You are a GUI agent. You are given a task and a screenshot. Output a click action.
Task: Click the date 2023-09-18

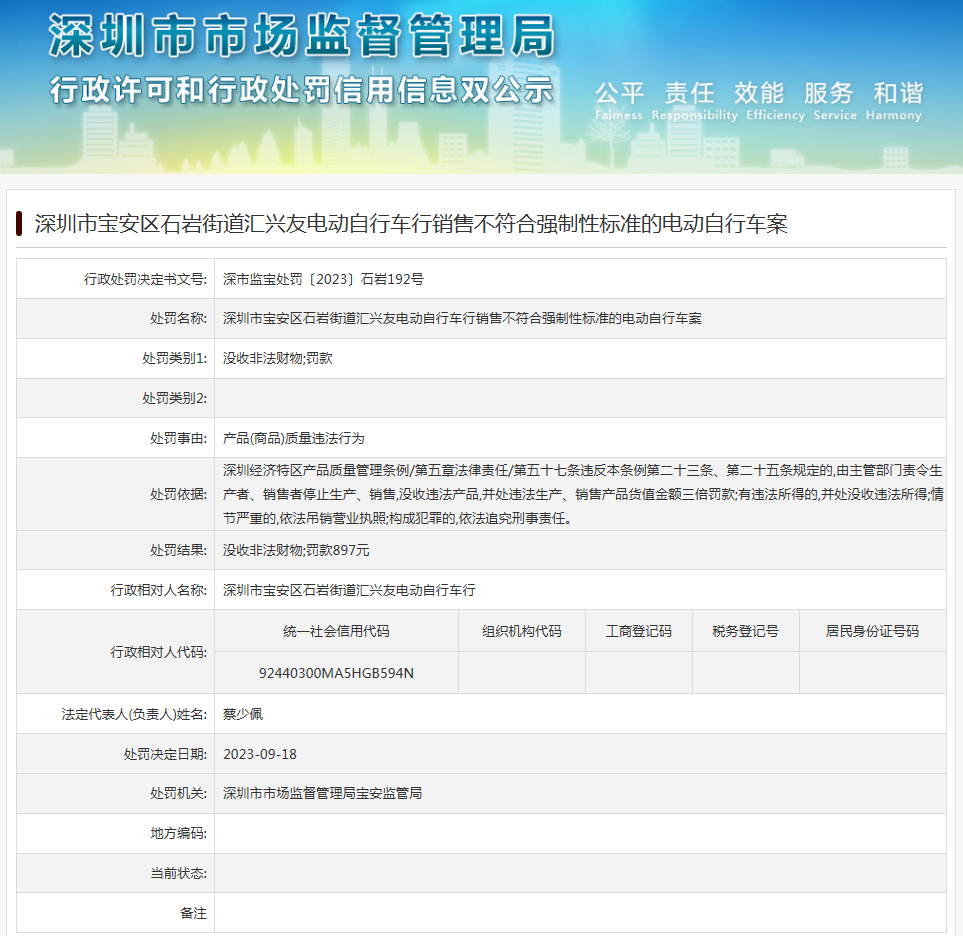click(x=260, y=754)
